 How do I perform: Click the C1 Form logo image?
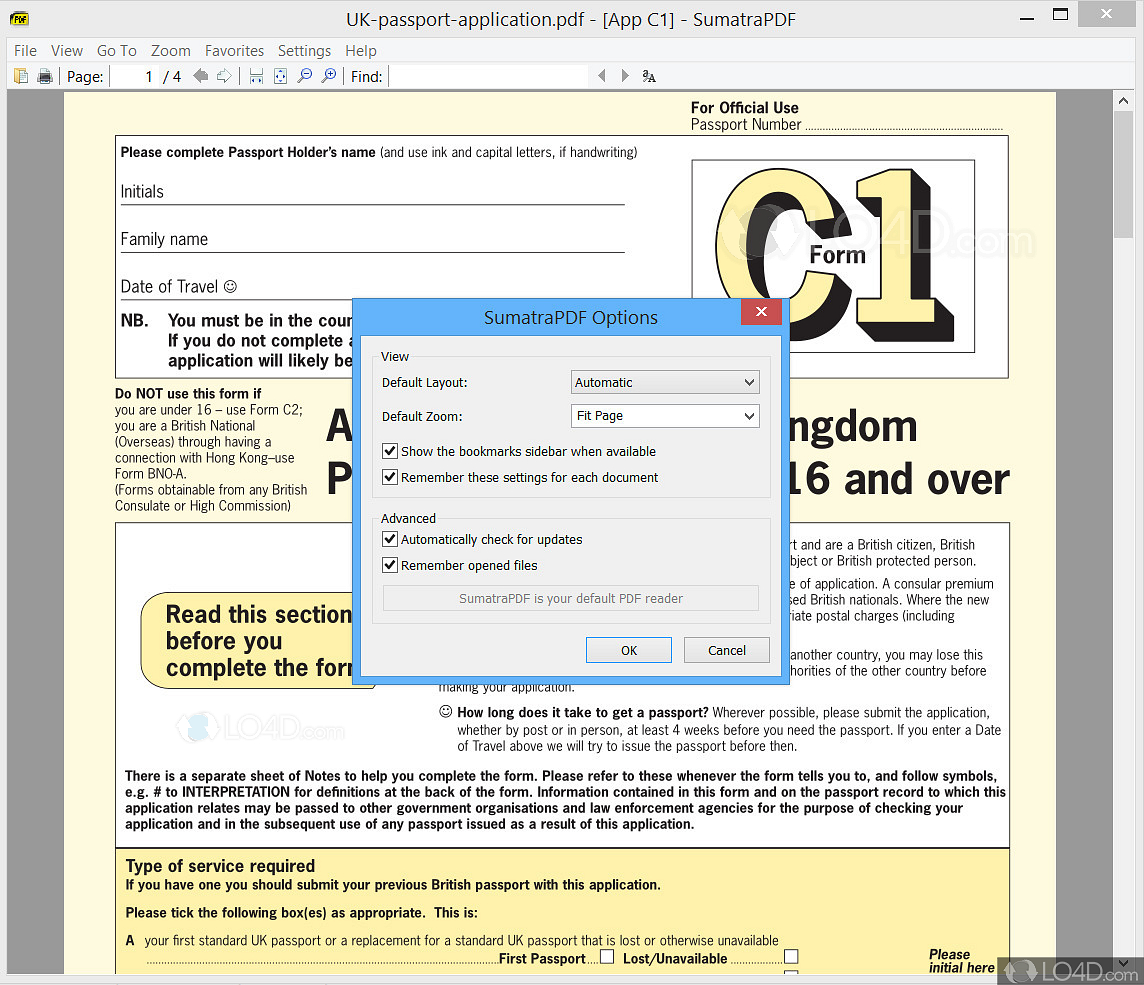pyautogui.click(x=832, y=256)
